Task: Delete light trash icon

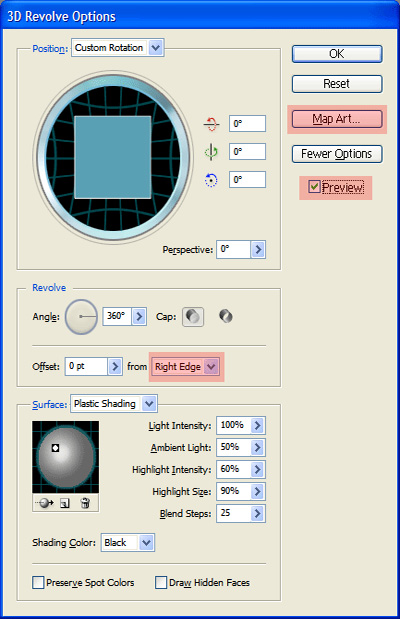Action: click(85, 503)
